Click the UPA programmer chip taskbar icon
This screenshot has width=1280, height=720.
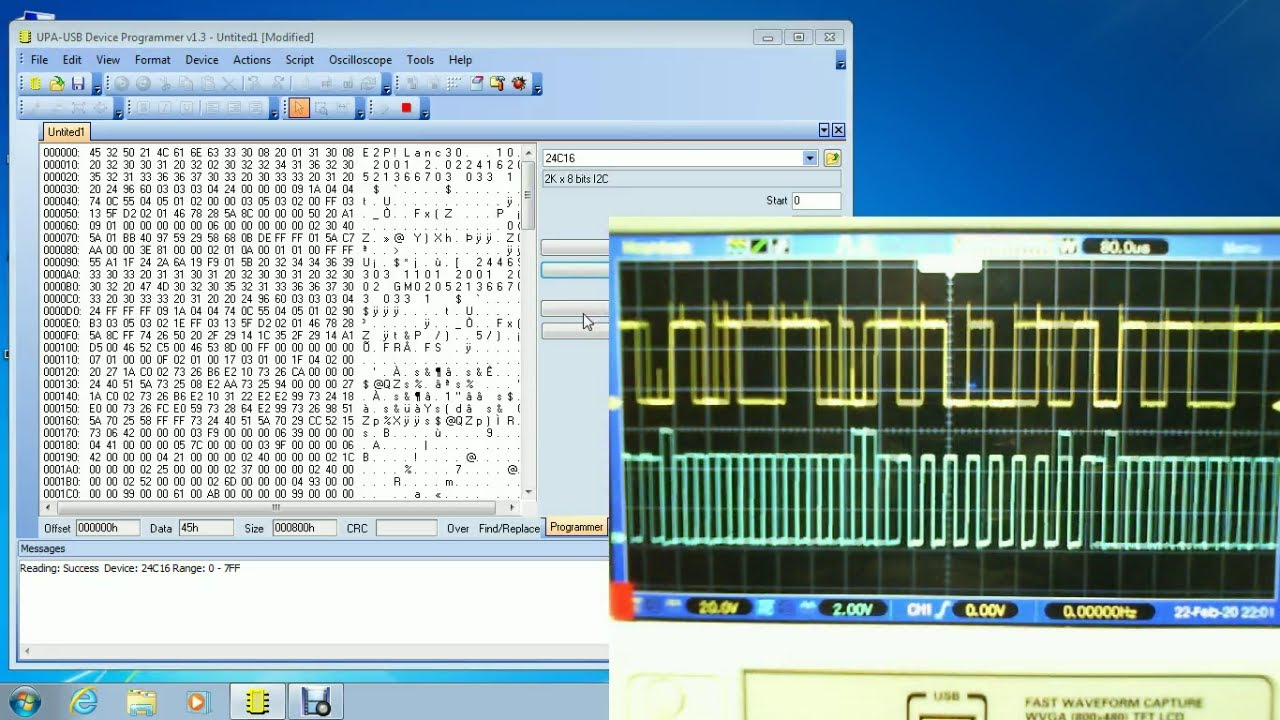pos(258,702)
